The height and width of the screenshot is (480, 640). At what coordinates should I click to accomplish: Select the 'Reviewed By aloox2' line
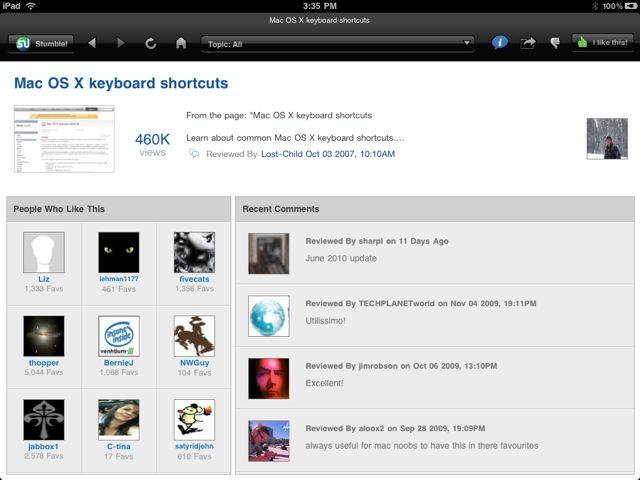pyautogui.click(x=395, y=429)
